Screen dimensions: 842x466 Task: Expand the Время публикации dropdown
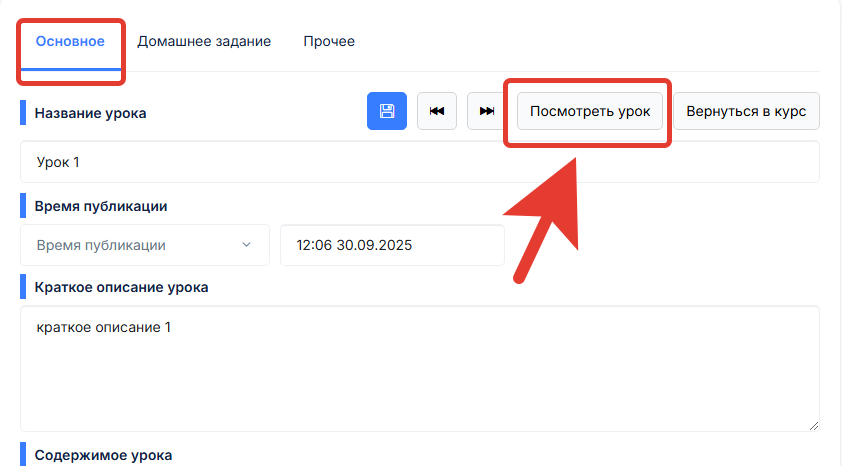pyautogui.click(x=145, y=245)
